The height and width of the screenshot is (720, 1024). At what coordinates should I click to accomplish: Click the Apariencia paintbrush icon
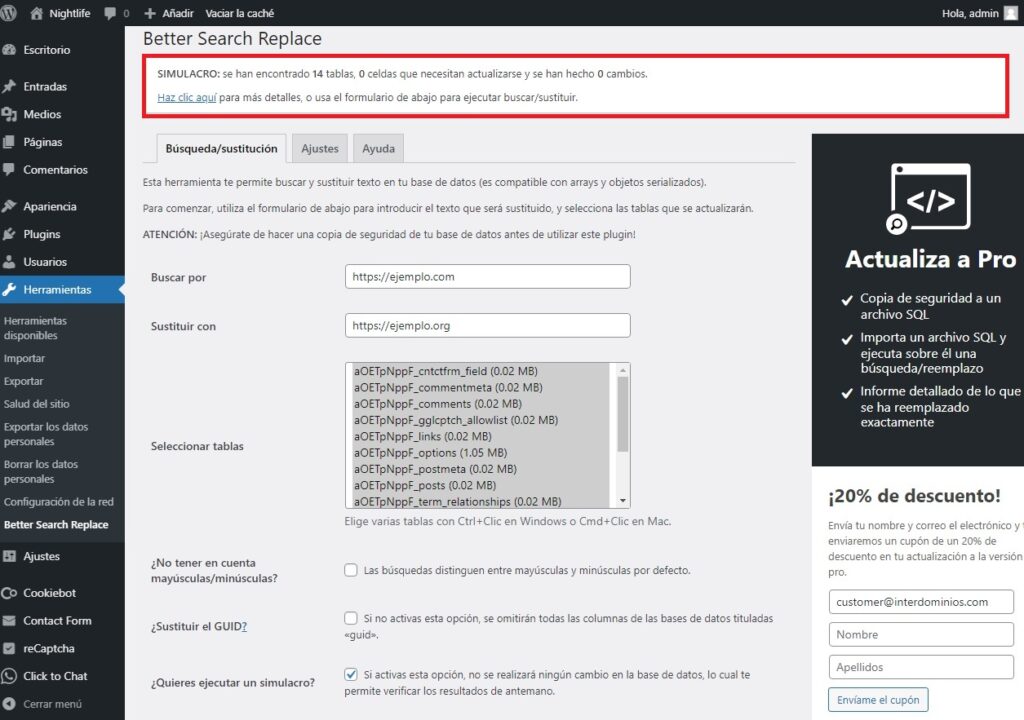pyautogui.click(x=9, y=206)
